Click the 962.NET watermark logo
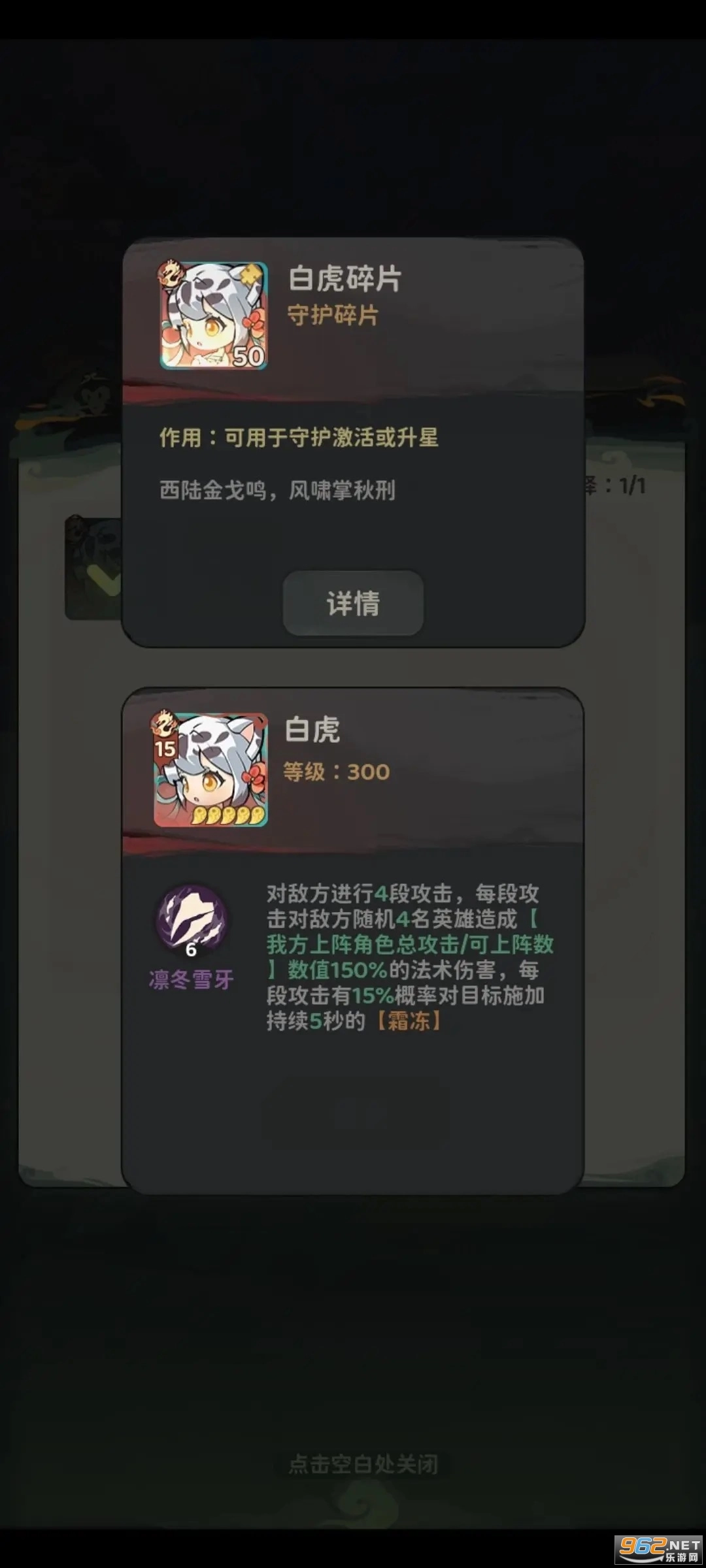Screen dimensions: 706x1568 point(660,1550)
